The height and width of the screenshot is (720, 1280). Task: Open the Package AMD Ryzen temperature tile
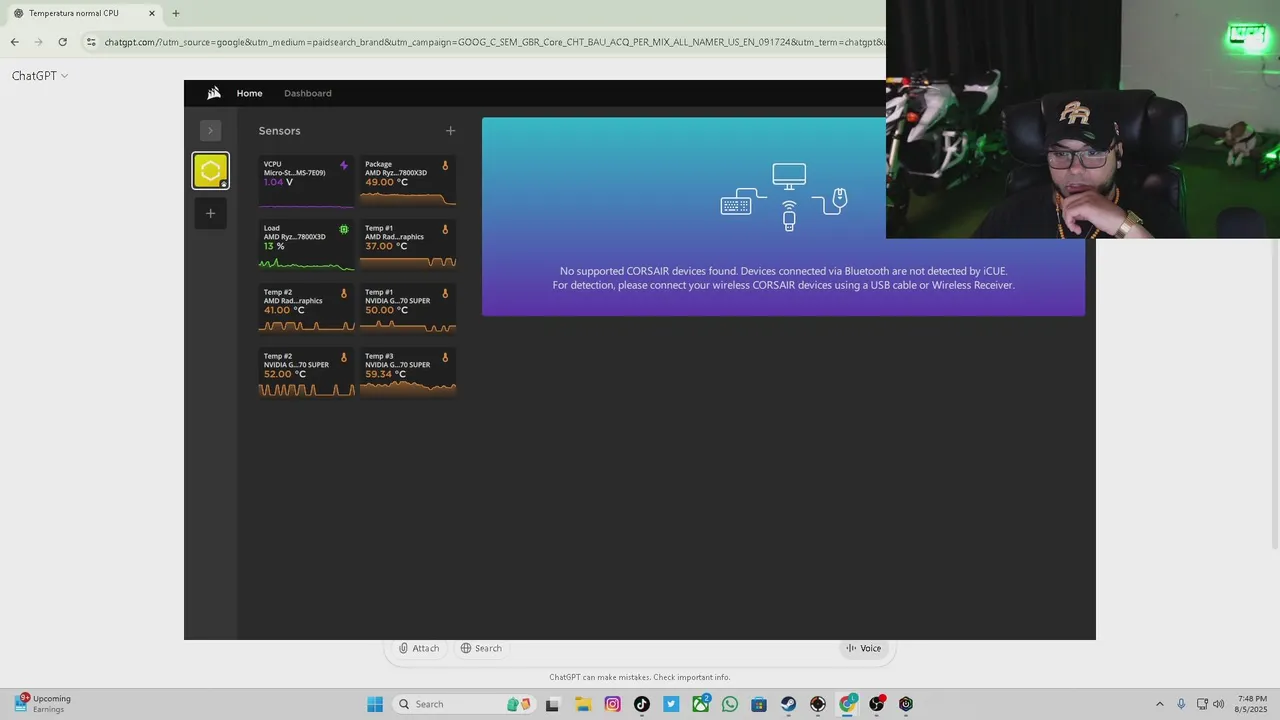click(x=408, y=181)
